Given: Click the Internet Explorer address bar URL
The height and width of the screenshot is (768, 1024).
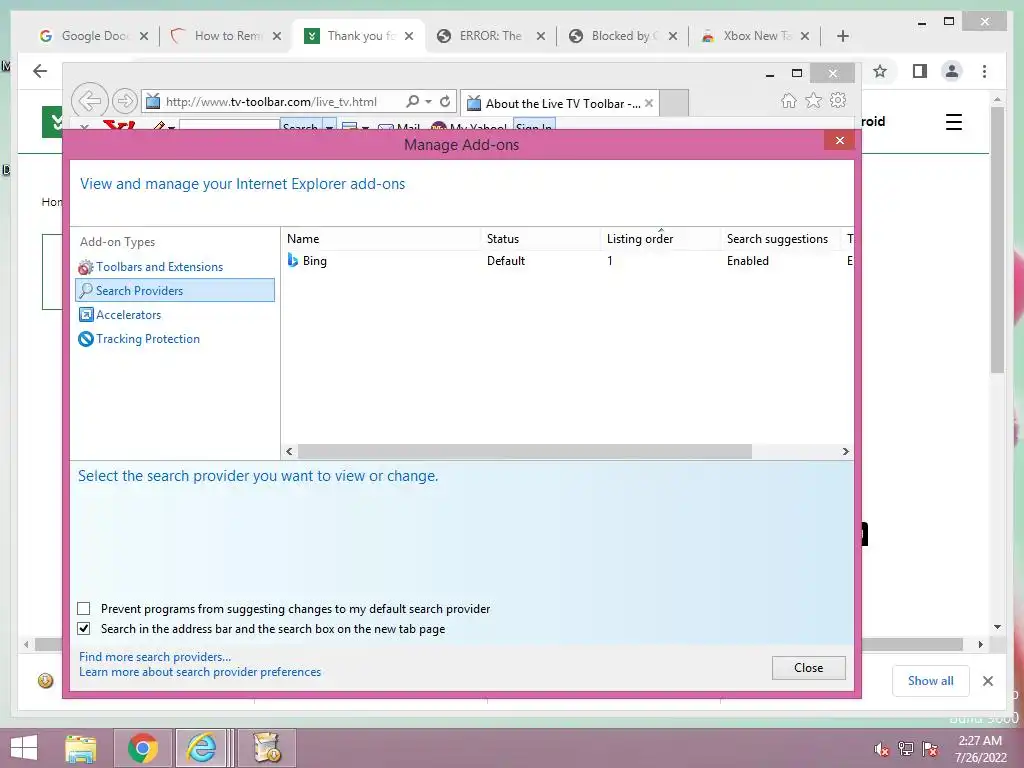Looking at the screenshot, I should click(x=271, y=102).
